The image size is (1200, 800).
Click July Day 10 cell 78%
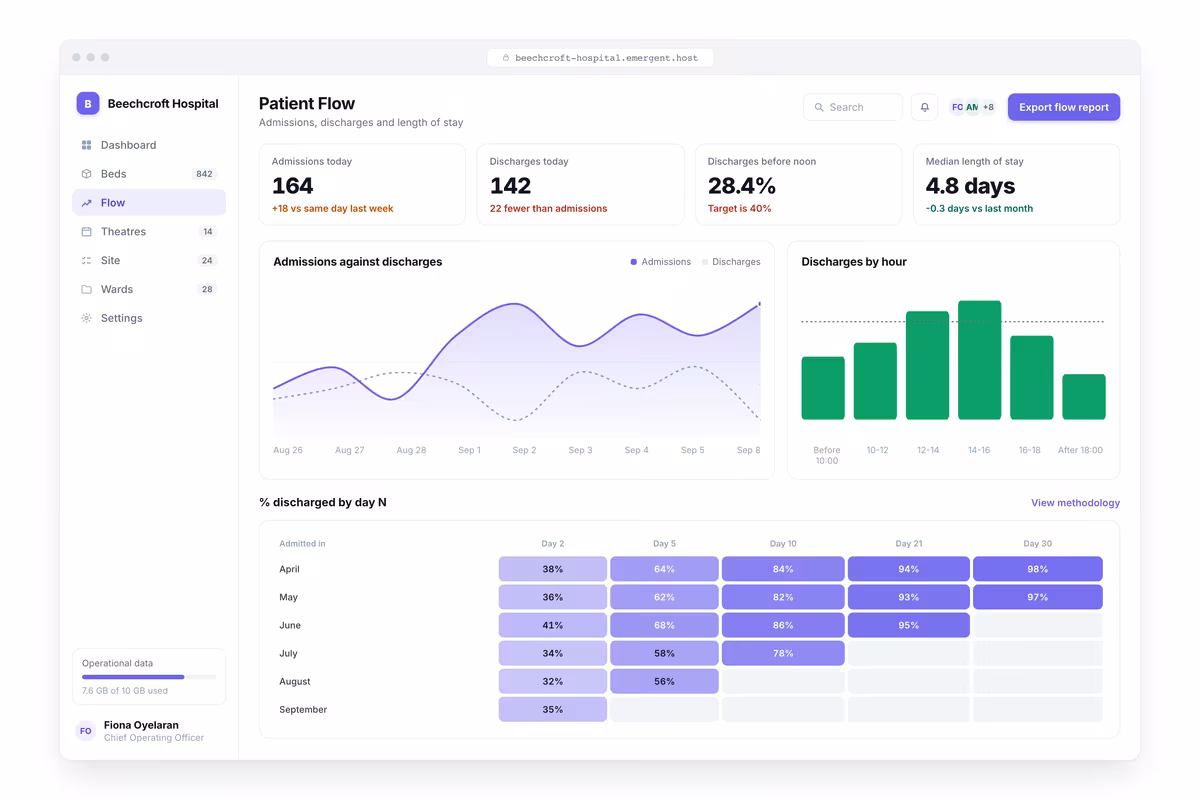click(783, 653)
